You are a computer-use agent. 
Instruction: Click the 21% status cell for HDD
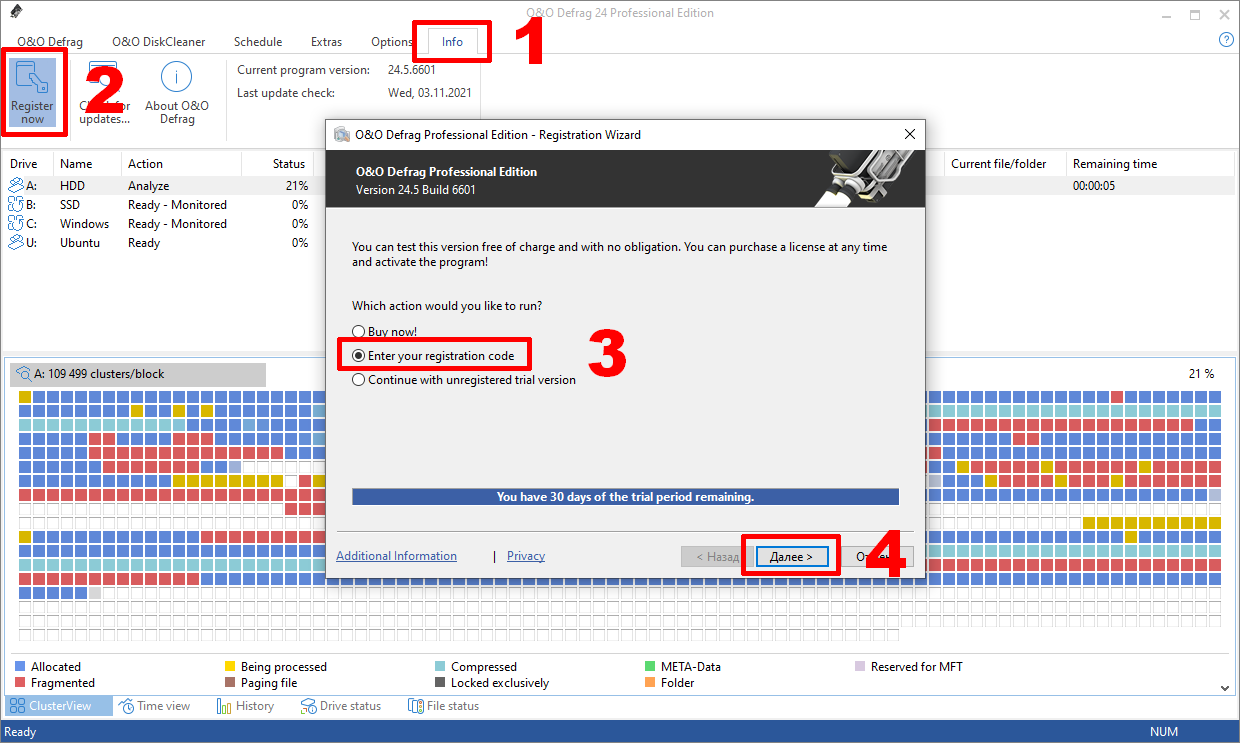coord(297,186)
